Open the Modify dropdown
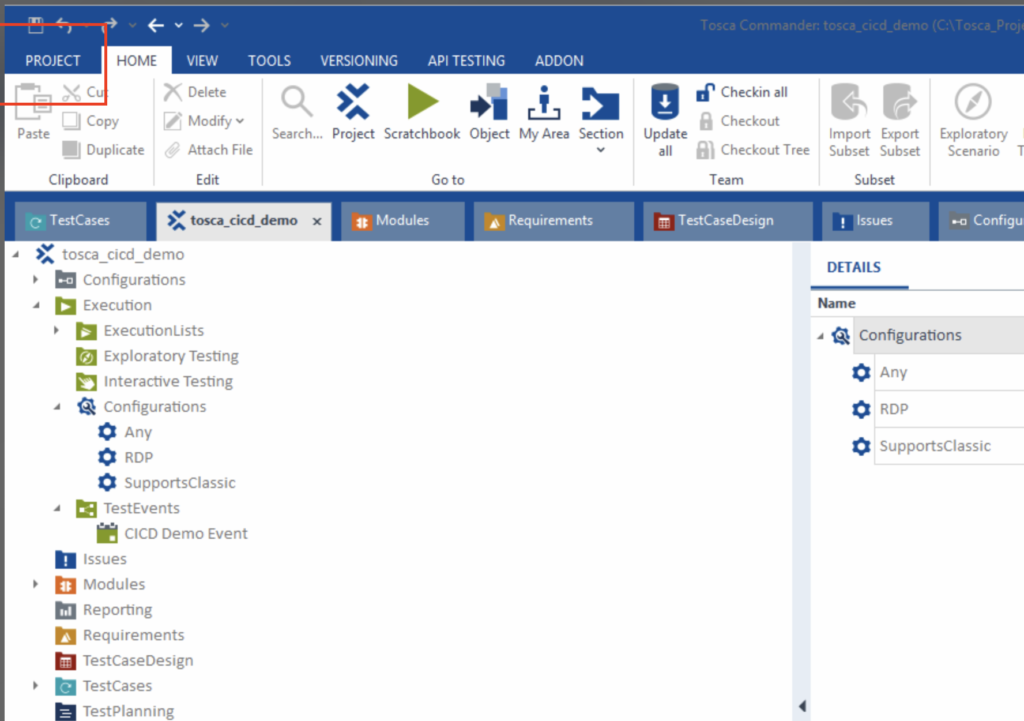1024x721 pixels. pos(204,121)
